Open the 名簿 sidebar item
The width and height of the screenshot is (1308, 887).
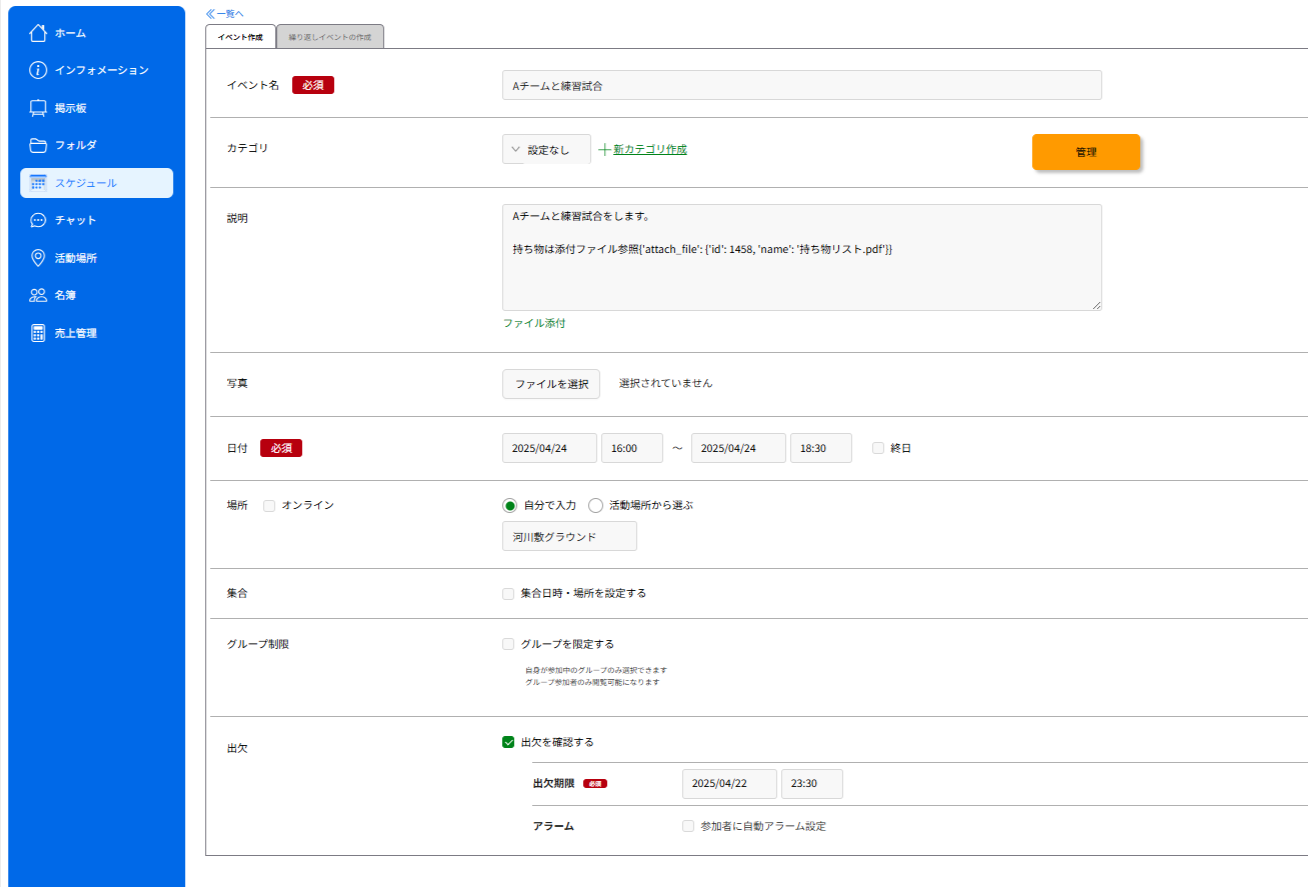tap(96, 295)
